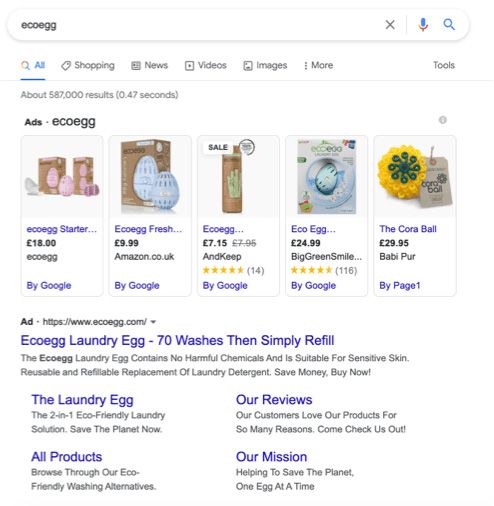Screen dimensions: 494x506
Task: Expand the ecoegg.com ad URL dropdown arrow
Action: coord(153,322)
